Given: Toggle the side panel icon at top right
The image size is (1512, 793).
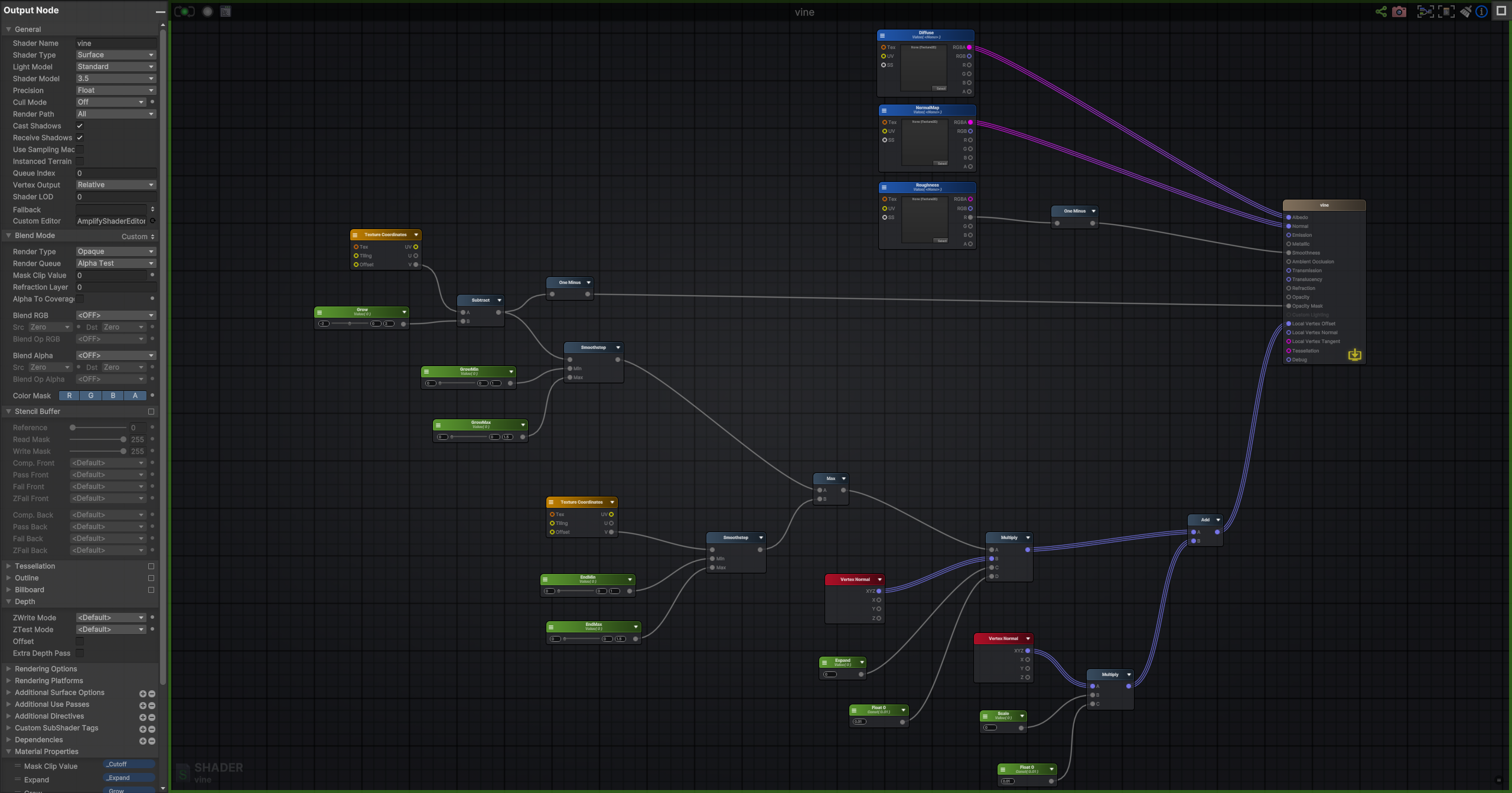Looking at the screenshot, I should click(x=1501, y=11).
